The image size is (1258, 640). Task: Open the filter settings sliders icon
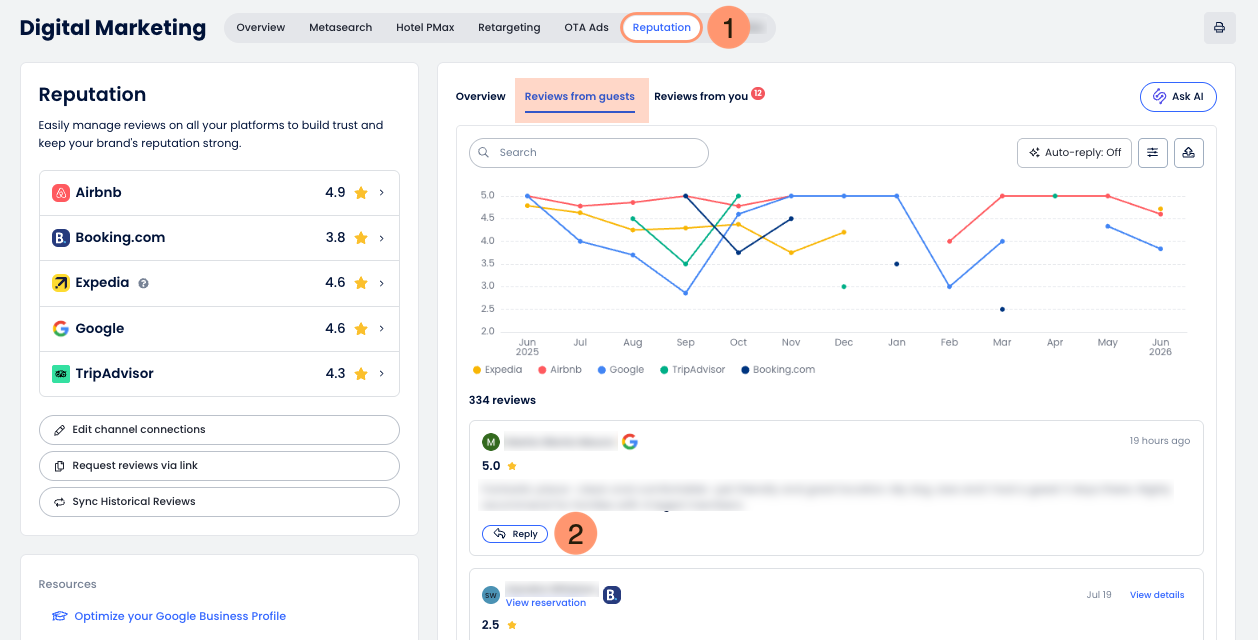(x=1153, y=152)
